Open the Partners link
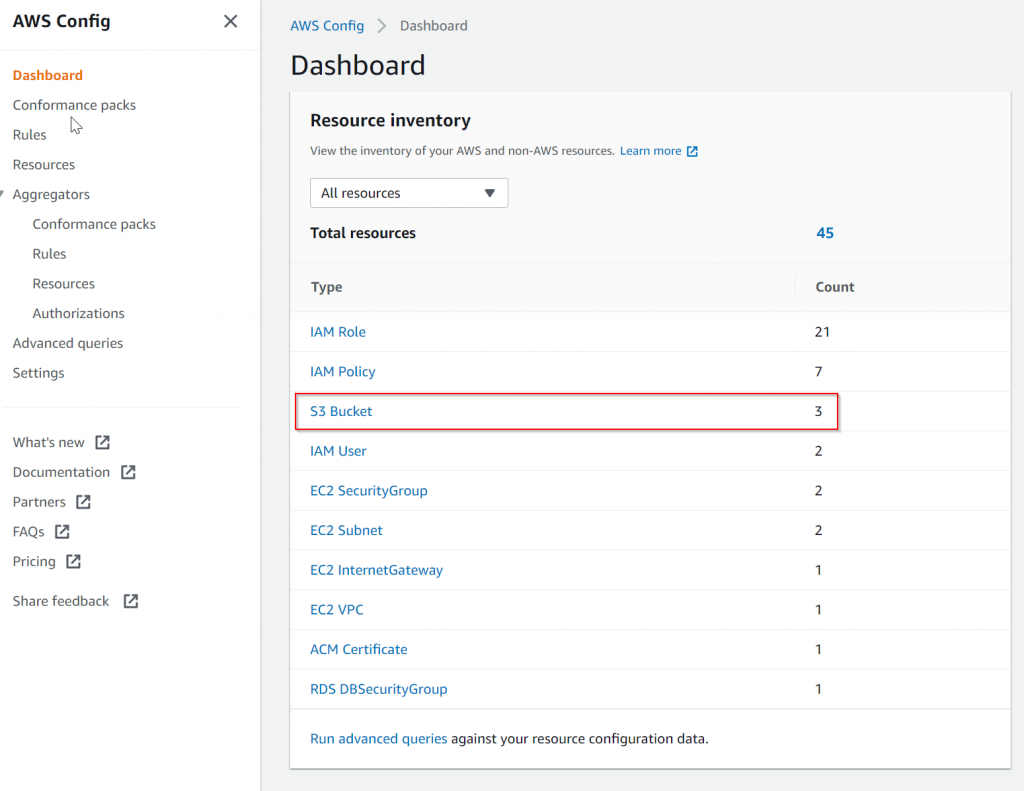 [x=39, y=502]
